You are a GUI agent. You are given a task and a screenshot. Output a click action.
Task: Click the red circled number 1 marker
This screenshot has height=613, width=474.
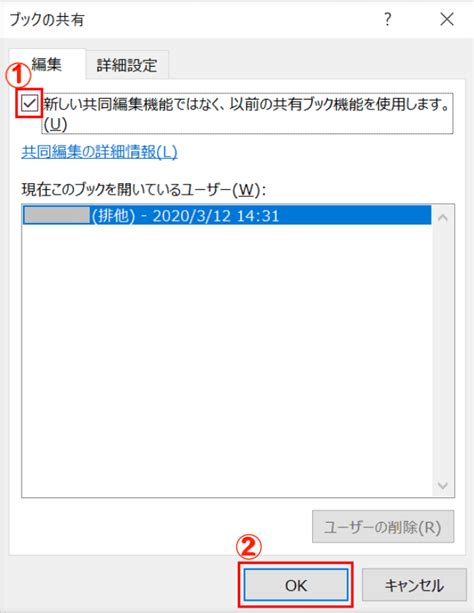(18, 75)
